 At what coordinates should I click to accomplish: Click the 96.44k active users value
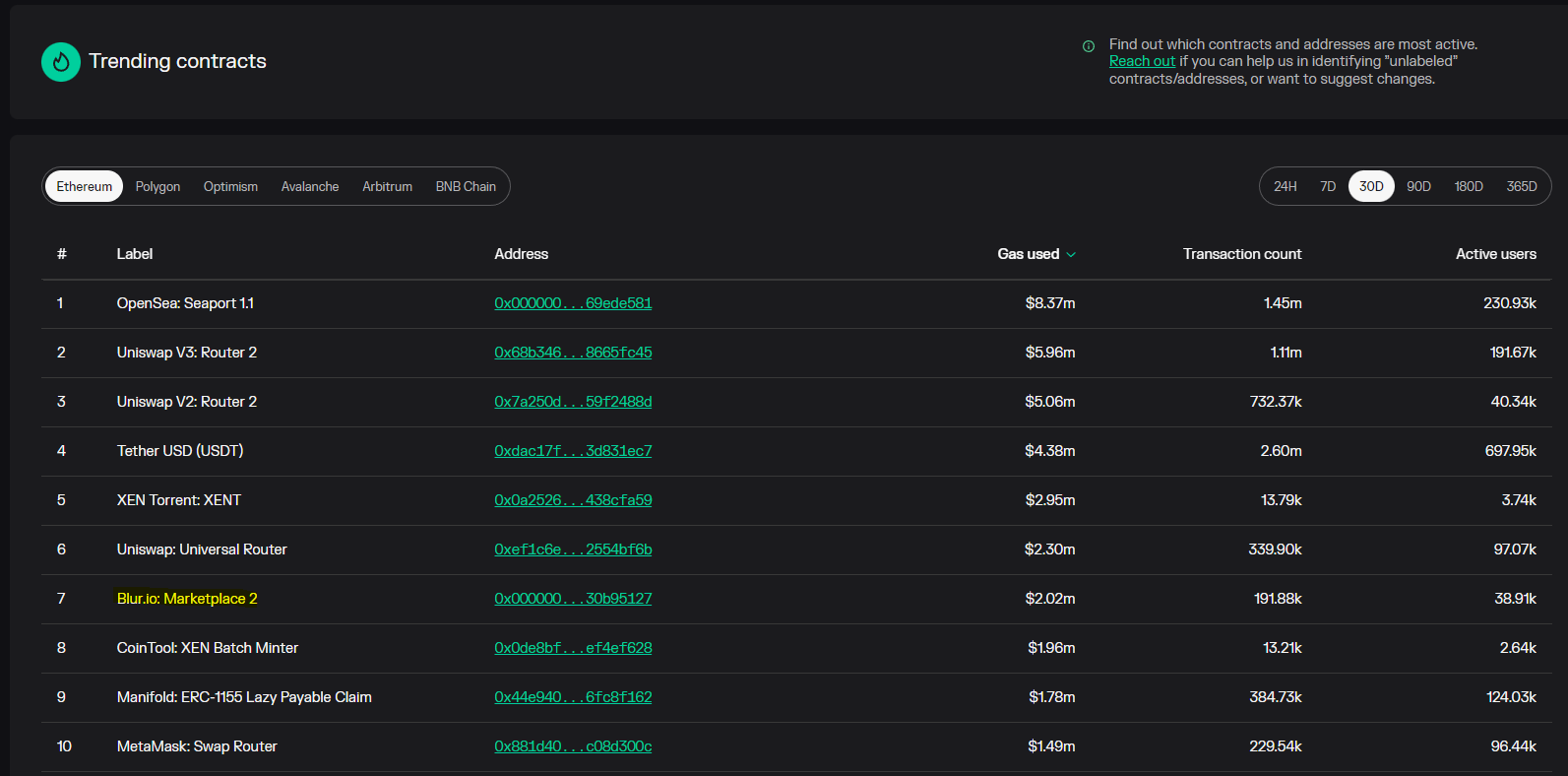point(1514,746)
